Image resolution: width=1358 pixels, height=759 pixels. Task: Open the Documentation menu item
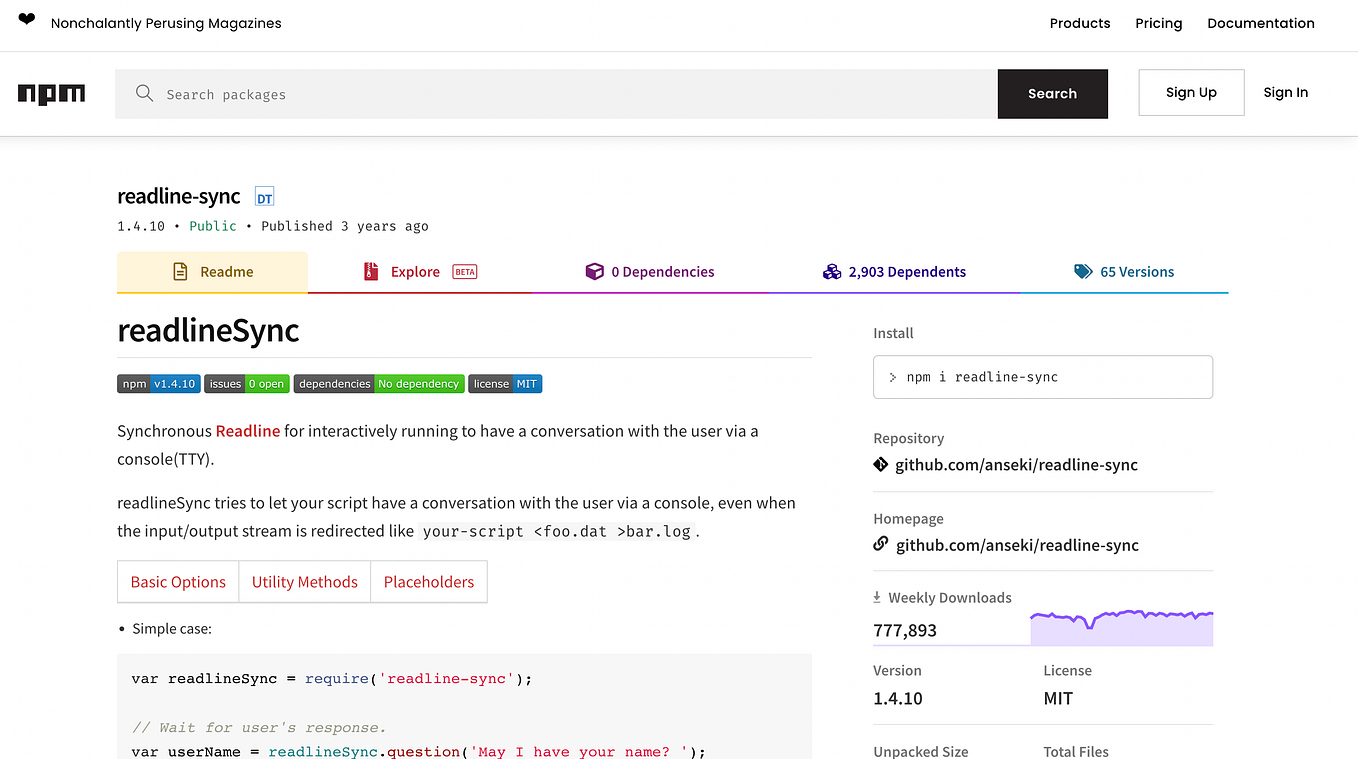[x=1261, y=23]
